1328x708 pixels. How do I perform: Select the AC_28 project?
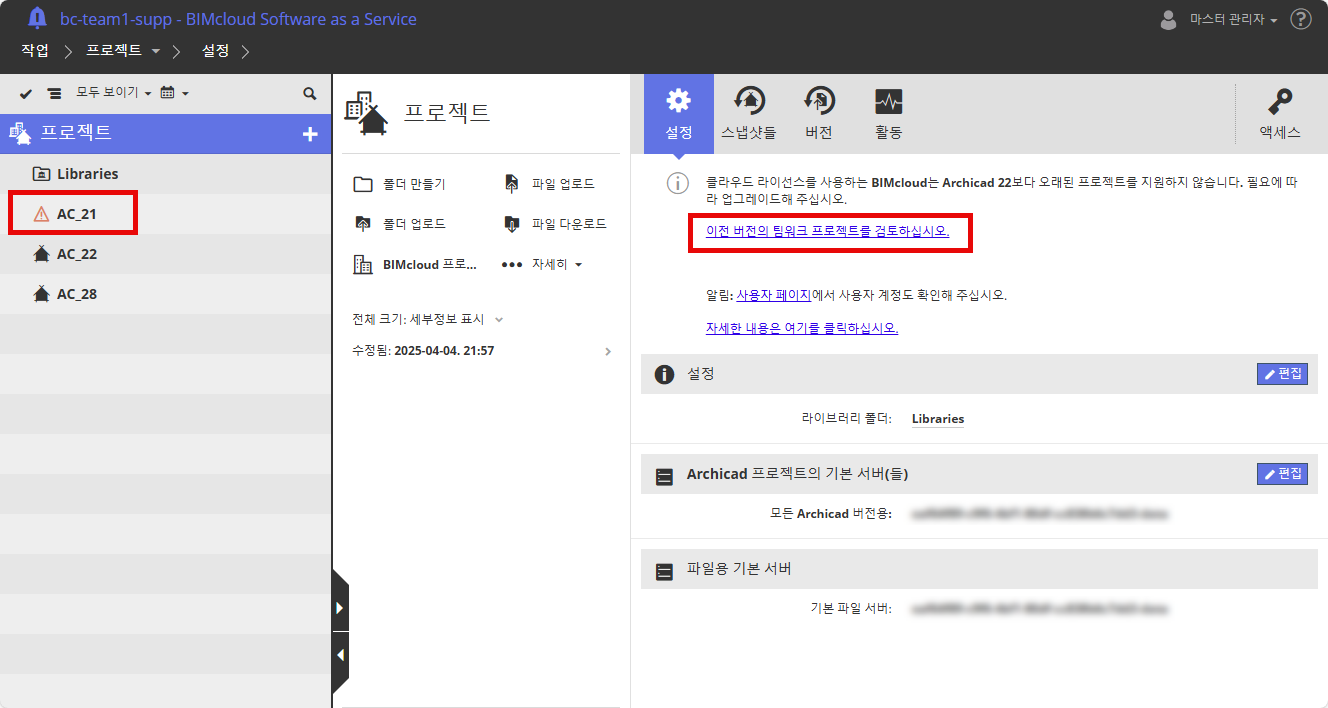tap(166, 294)
